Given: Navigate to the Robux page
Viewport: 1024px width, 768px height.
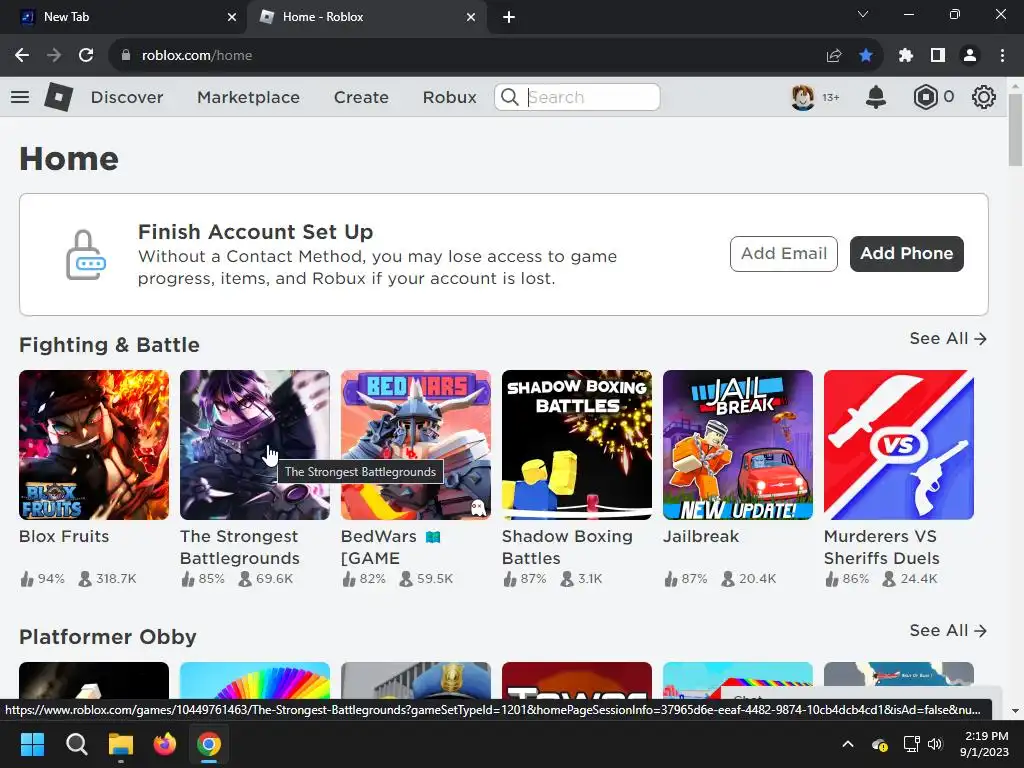Looking at the screenshot, I should 449,97.
